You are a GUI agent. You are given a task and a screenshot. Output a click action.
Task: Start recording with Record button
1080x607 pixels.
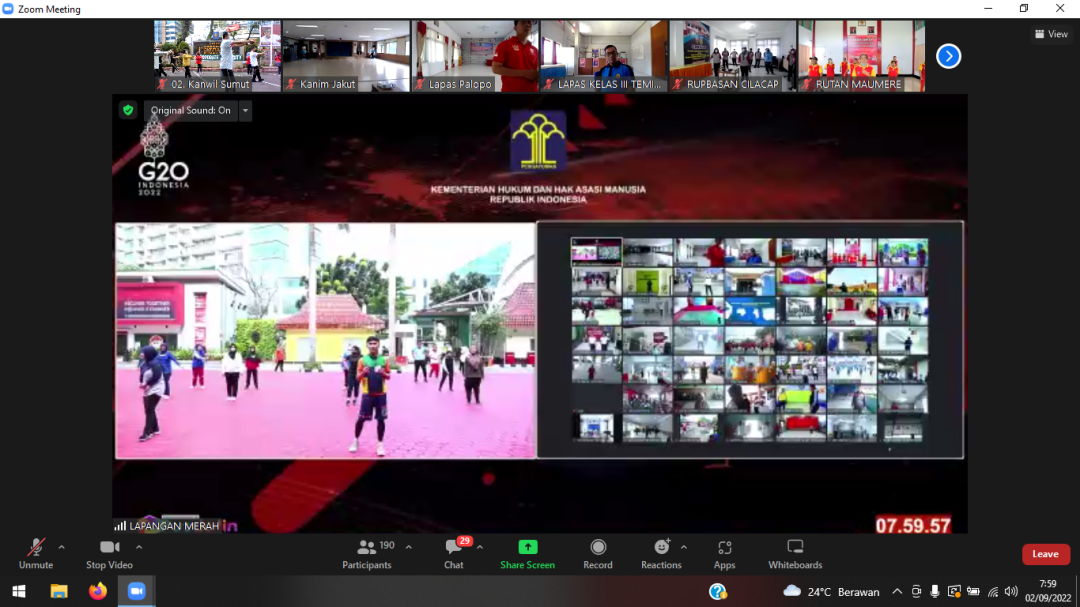598,553
